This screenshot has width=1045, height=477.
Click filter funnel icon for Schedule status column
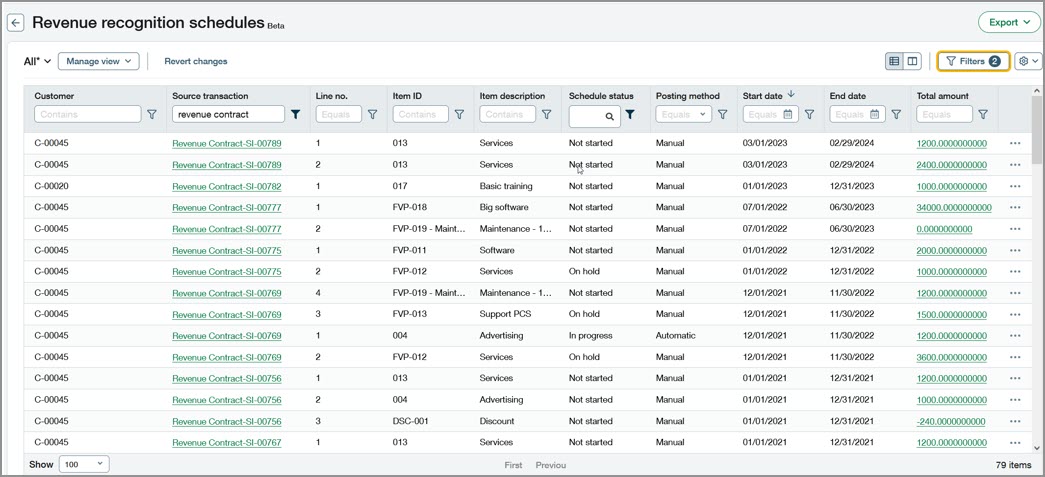[630, 115]
